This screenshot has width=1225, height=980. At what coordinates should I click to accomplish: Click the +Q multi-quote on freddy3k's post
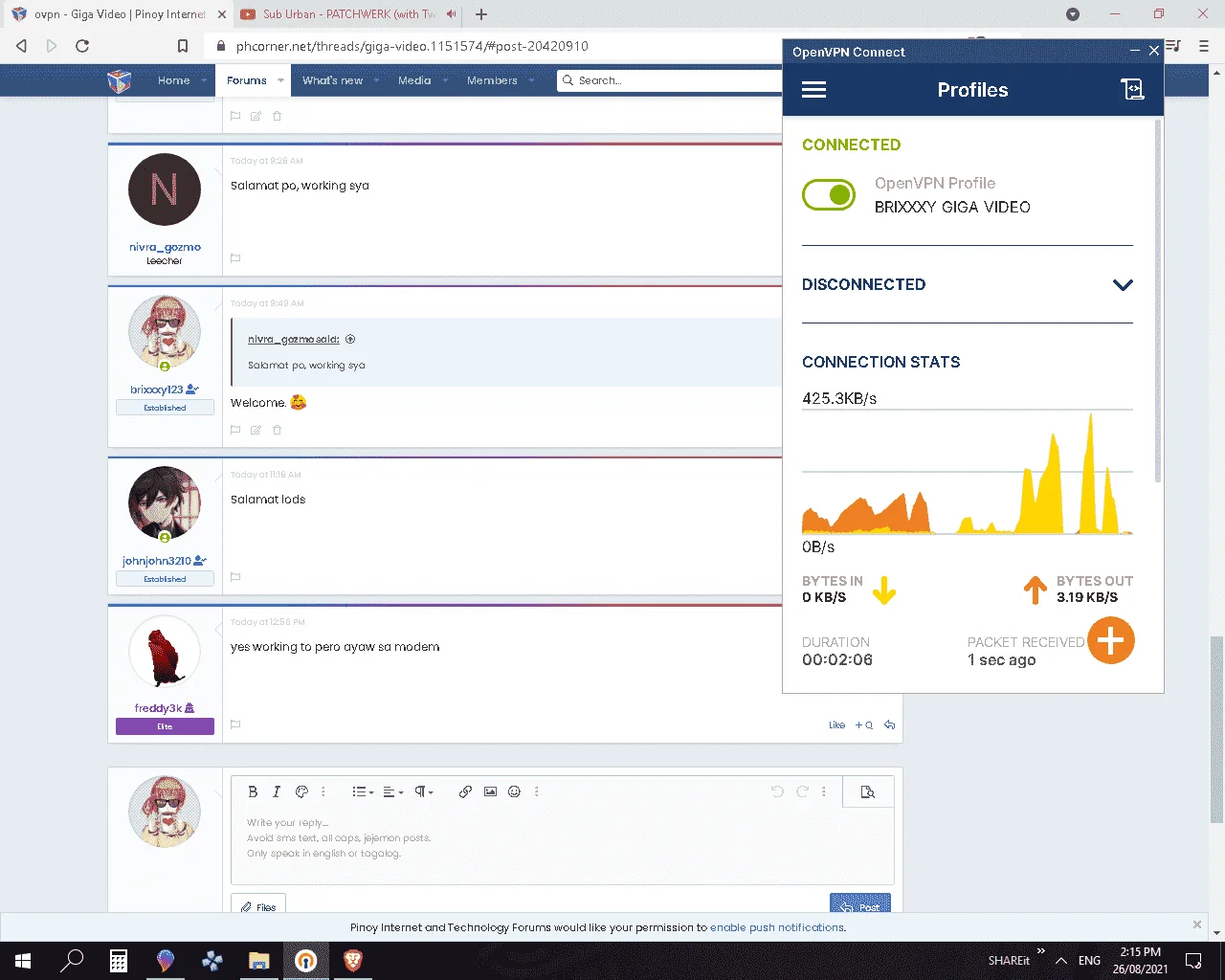[863, 725]
